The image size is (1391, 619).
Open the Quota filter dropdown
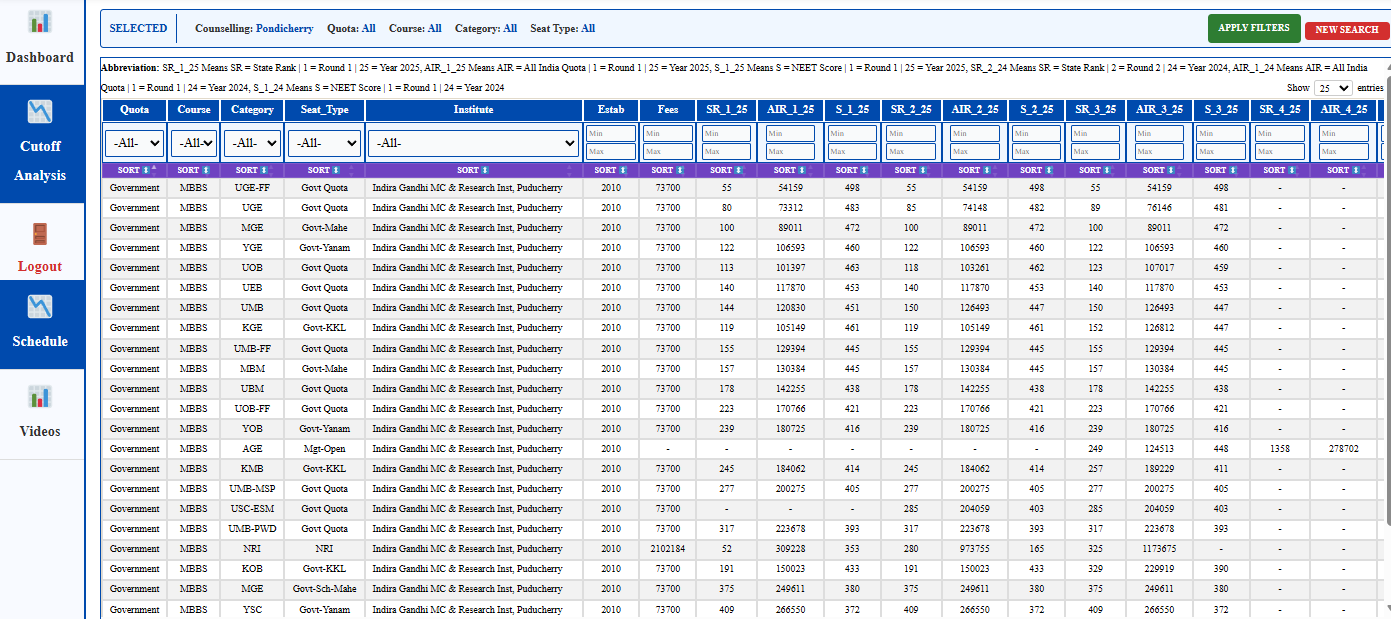click(134, 143)
